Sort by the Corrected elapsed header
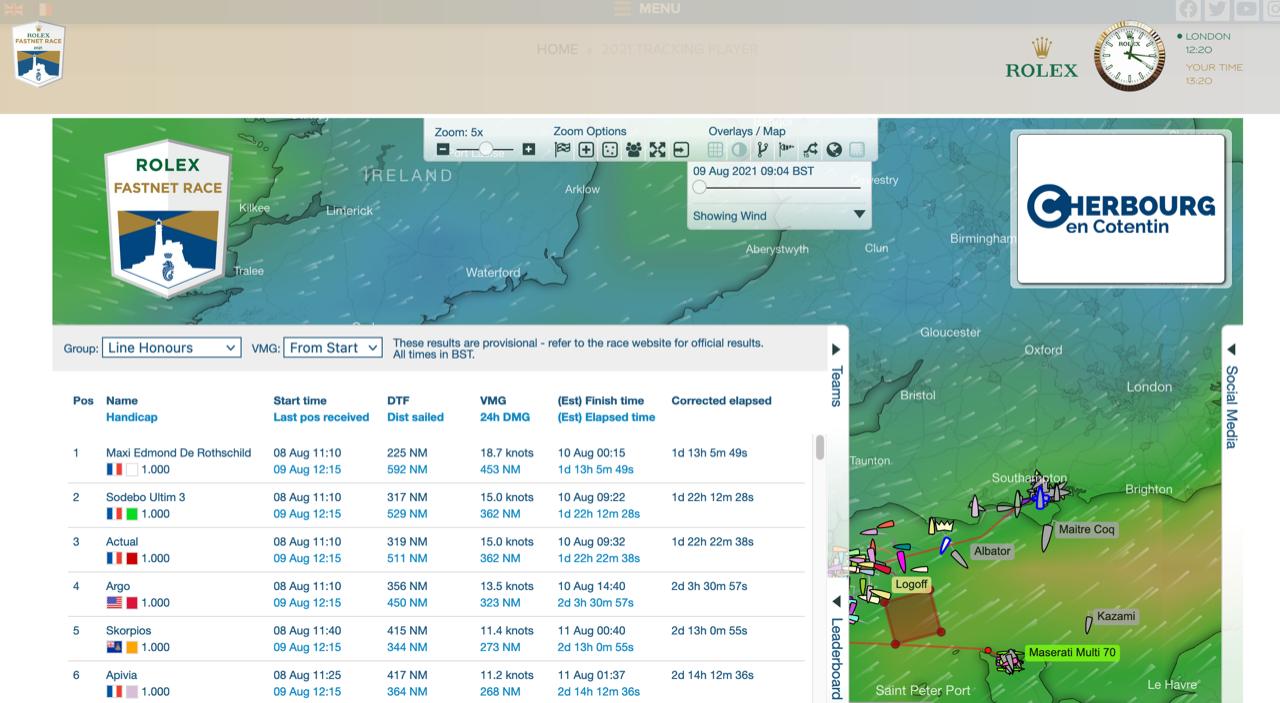Viewport: 1280px width, 703px height. [721, 400]
